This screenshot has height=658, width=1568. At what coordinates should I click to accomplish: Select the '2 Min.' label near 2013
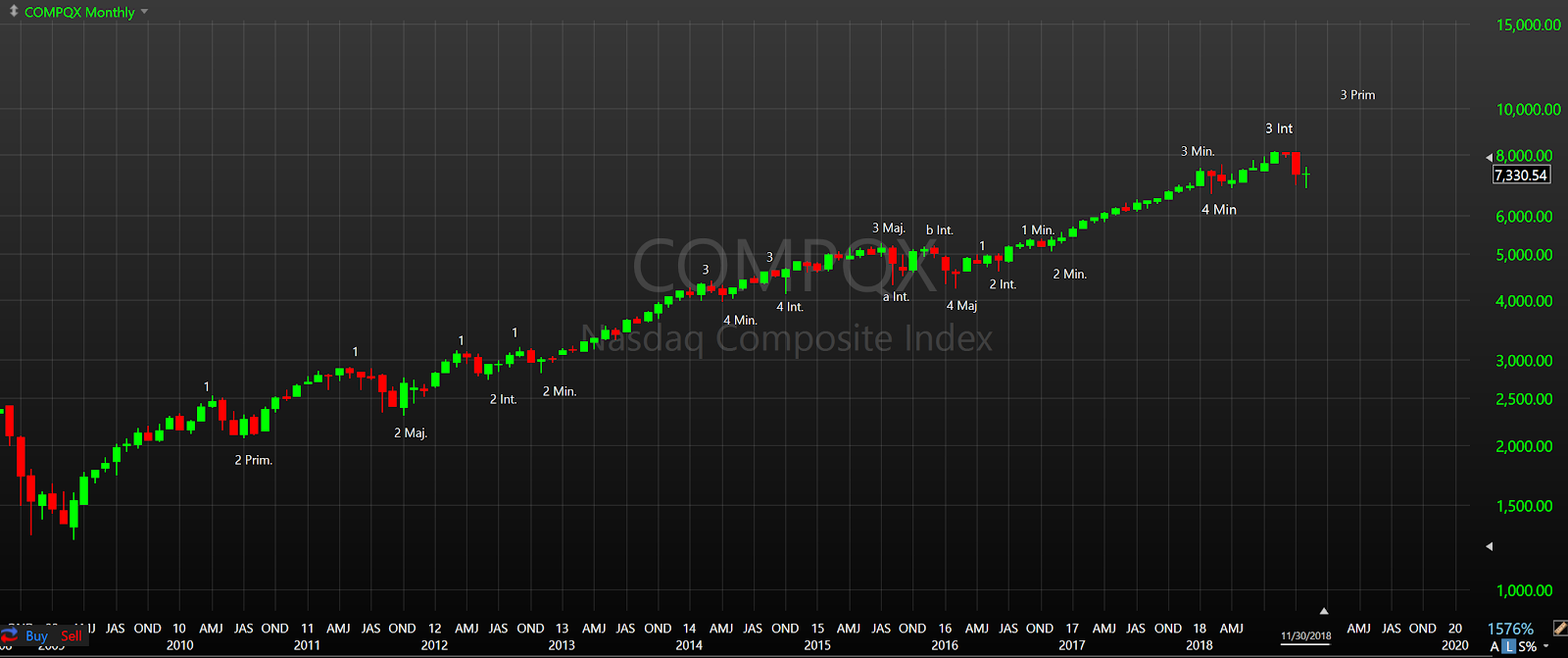click(560, 391)
